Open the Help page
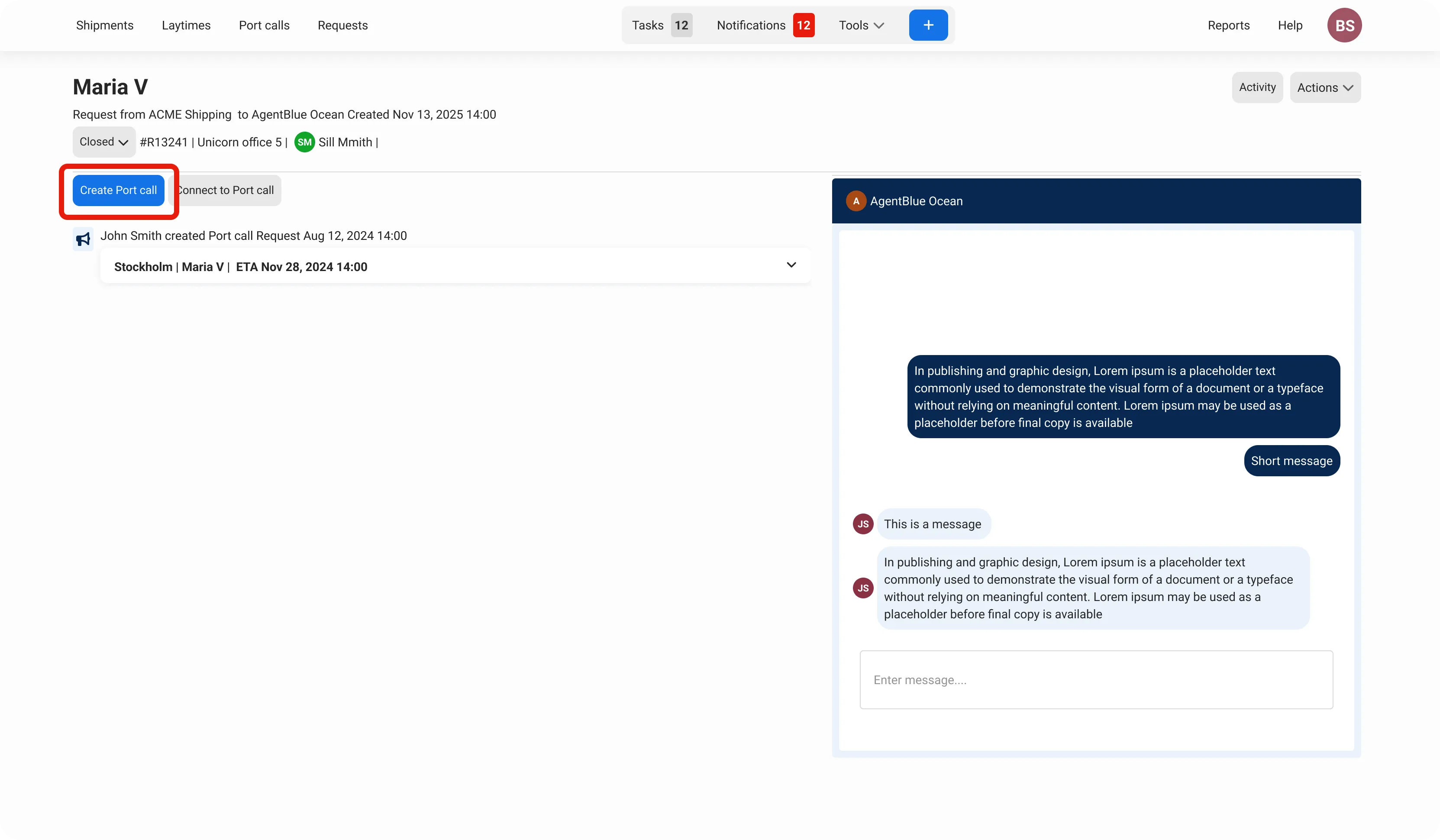This screenshot has height=840, width=1440. tap(1290, 25)
